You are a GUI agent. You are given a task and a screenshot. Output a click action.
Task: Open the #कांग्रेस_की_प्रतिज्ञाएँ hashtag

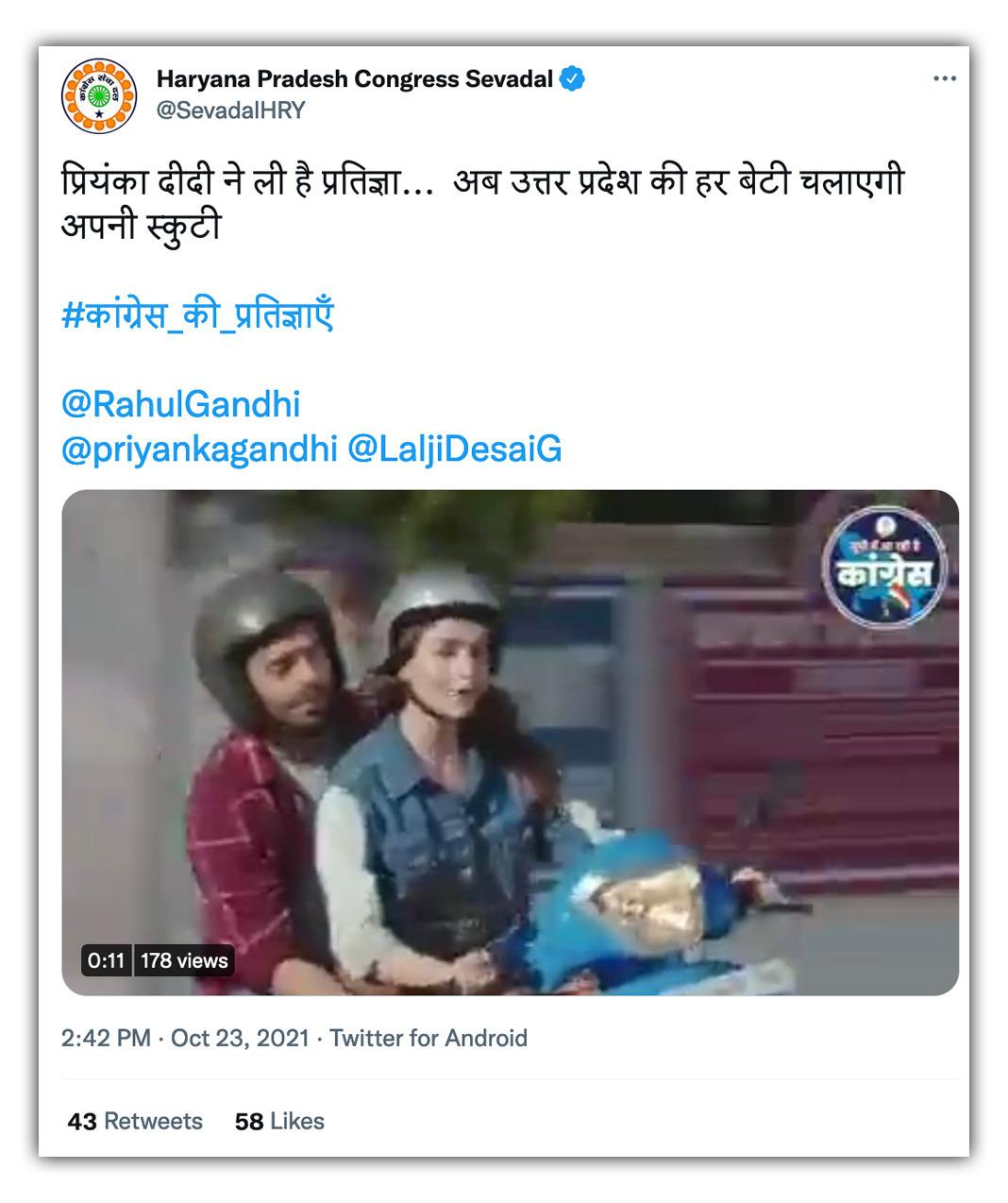pyautogui.click(x=197, y=315)
